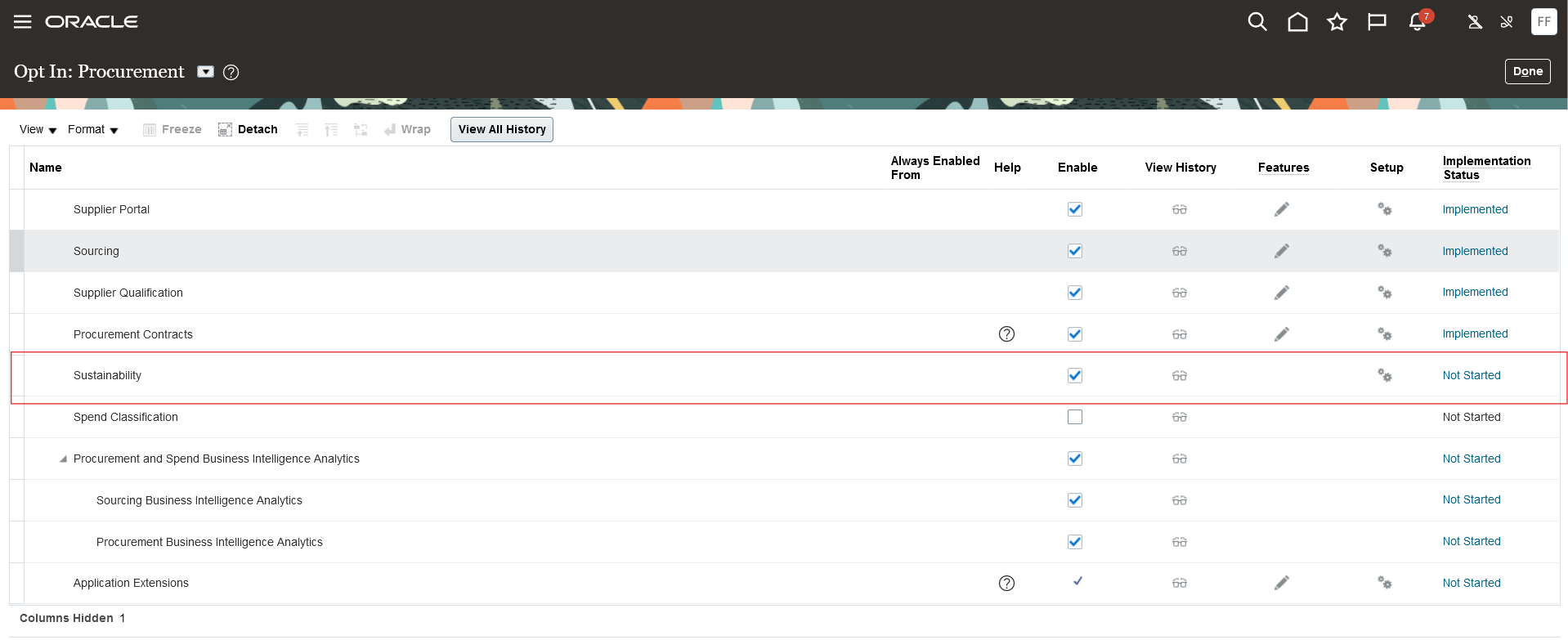The image size is (1568, 640).
Task: View history icon for Sustainability
Action: click(x=1180, y=376)
